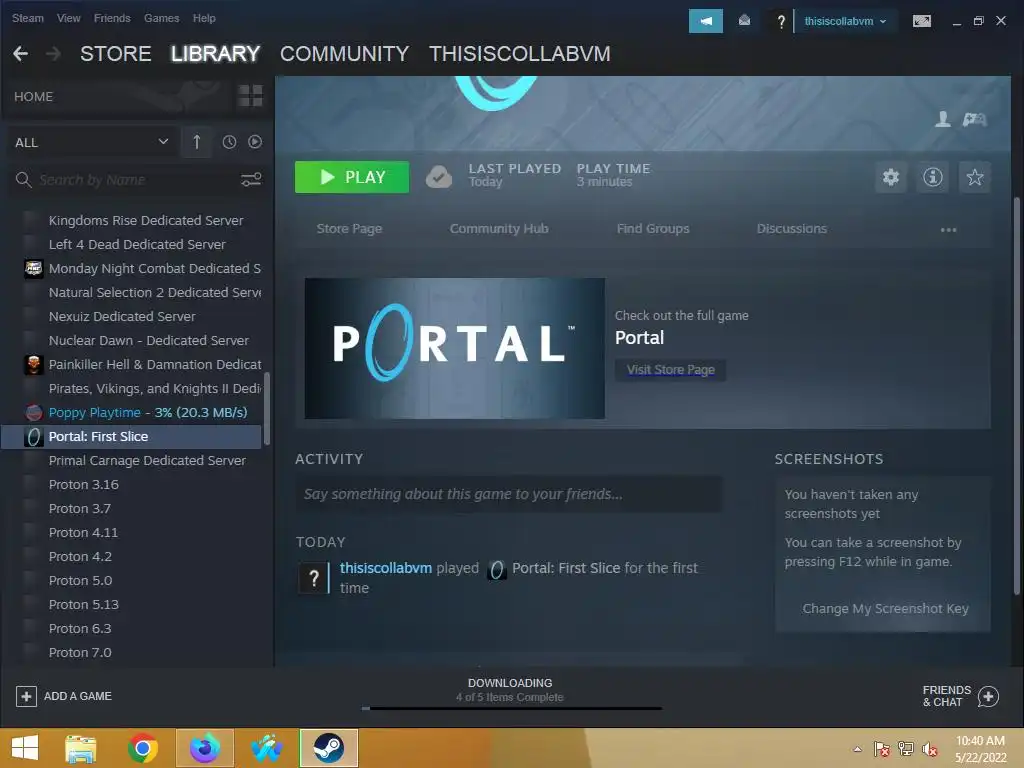1024x768 pixels.
Task: Open the Discussions link
Action: tap(792, 229)
